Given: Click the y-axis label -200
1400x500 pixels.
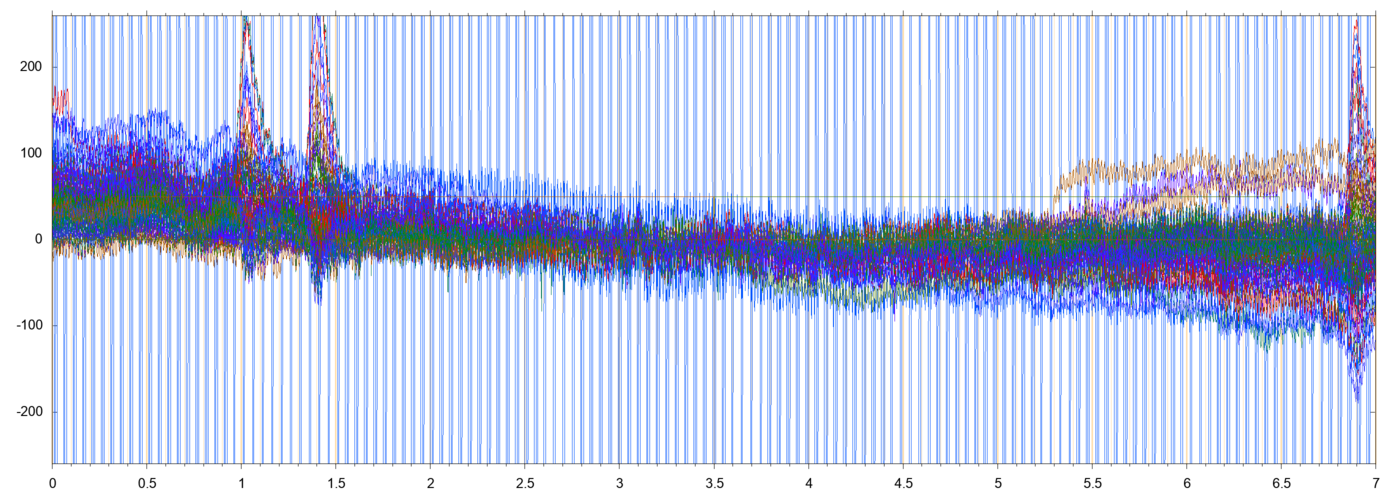Looking at the screenshot, I should pyautogui.click(x=30, y=412).
